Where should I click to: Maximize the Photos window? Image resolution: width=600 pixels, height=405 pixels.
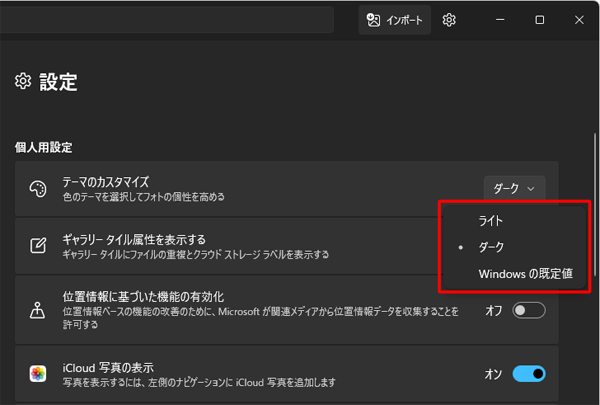coord(540,20)
